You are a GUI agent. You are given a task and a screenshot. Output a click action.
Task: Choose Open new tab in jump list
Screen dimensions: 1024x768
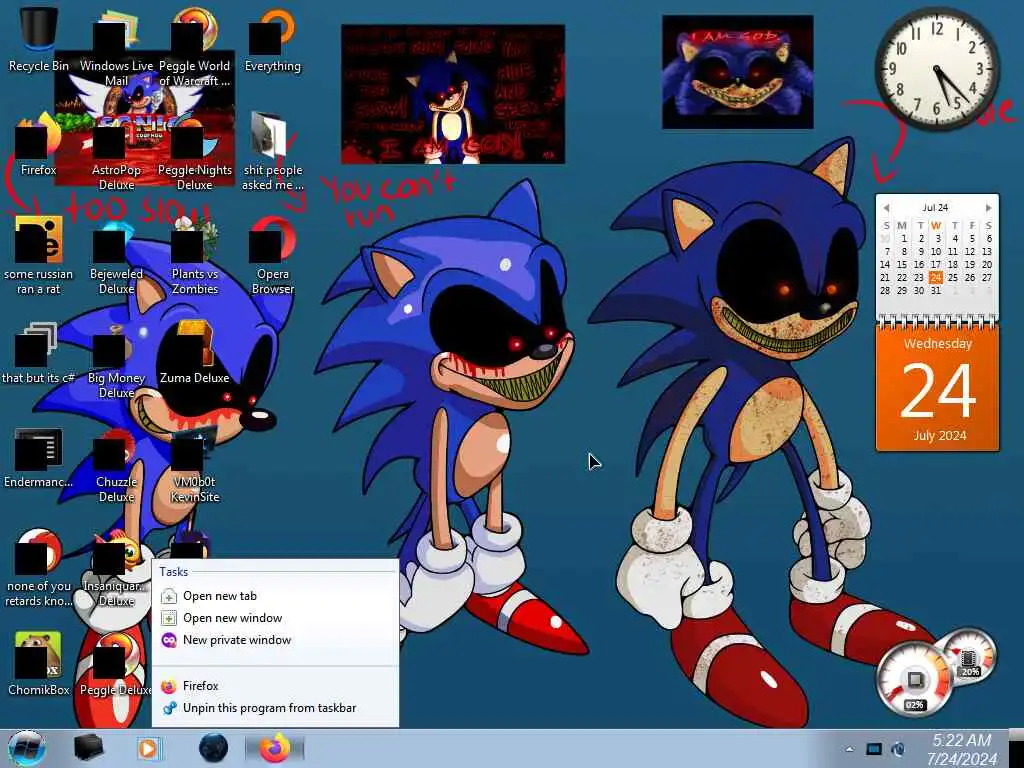click(276, 596)
